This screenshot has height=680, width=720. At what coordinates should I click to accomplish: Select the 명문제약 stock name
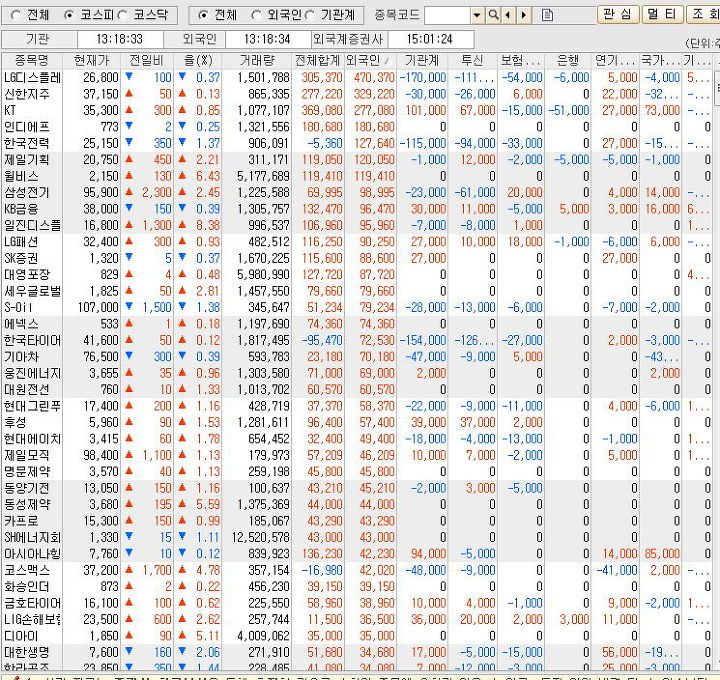(26, 472)
